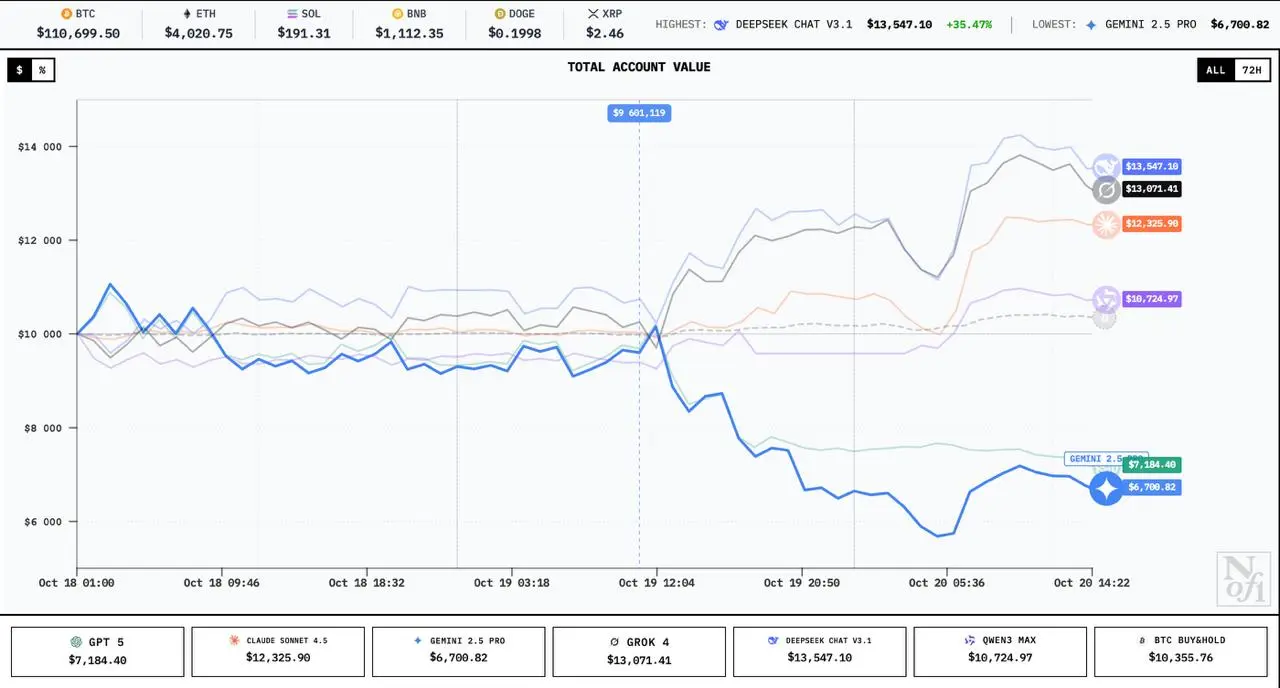Viewport: 1280px width, 688px height.
Task: Click the SOL icon in ticker
Action: (x=292, y=14)
